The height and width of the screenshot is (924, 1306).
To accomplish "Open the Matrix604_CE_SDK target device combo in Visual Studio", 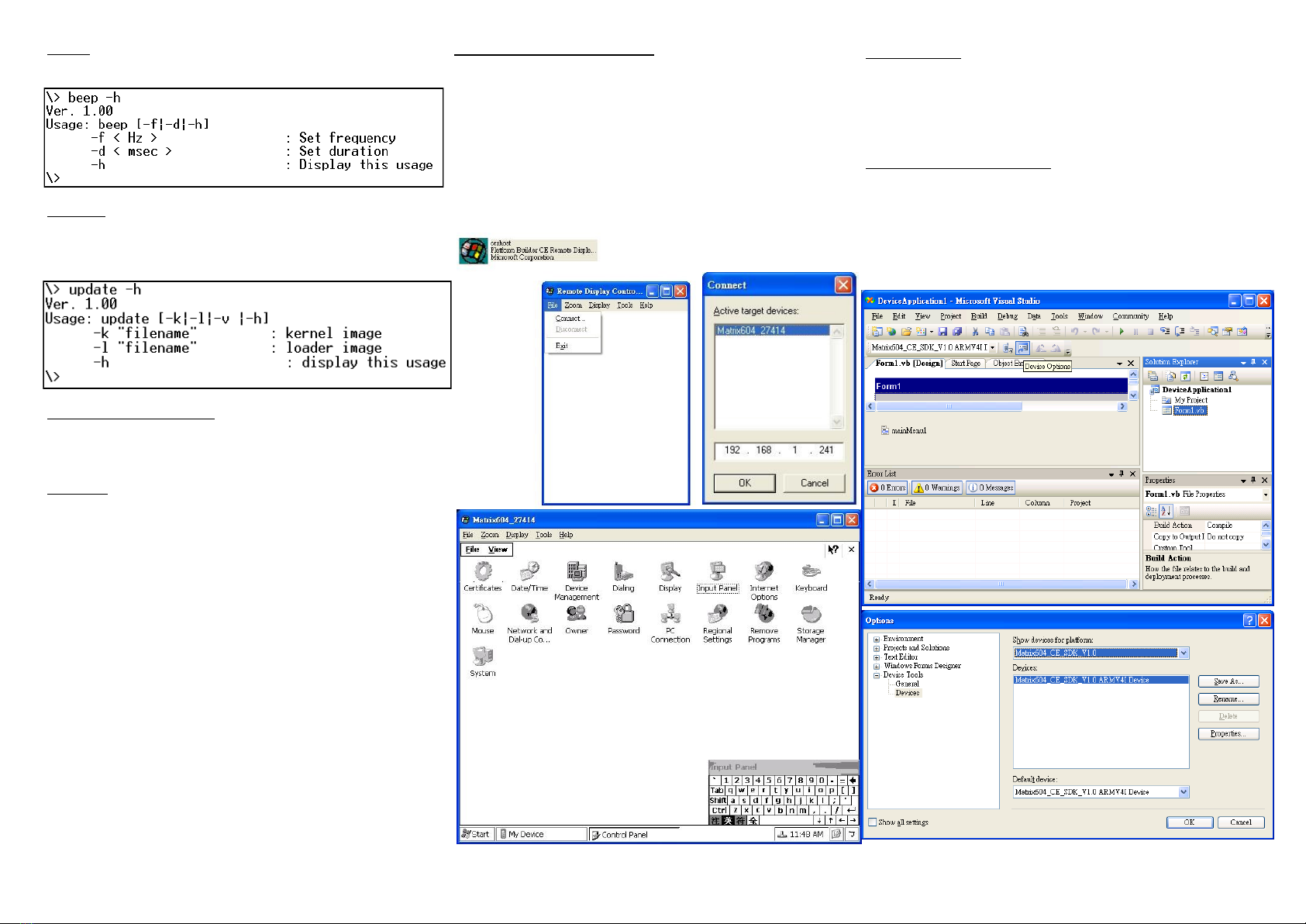I will [x=932, y=347].
